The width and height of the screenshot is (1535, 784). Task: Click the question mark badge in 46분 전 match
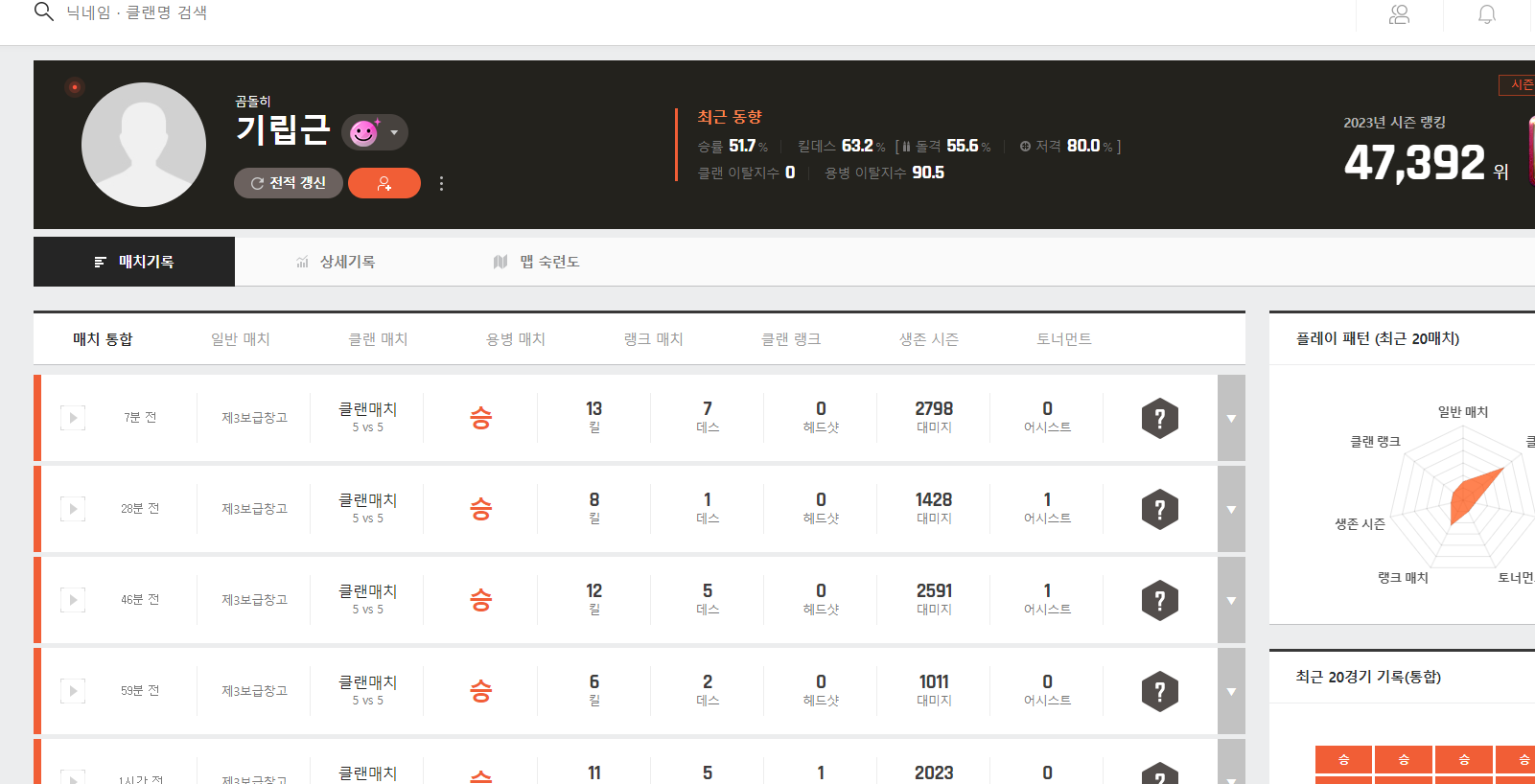[1159, 600]
